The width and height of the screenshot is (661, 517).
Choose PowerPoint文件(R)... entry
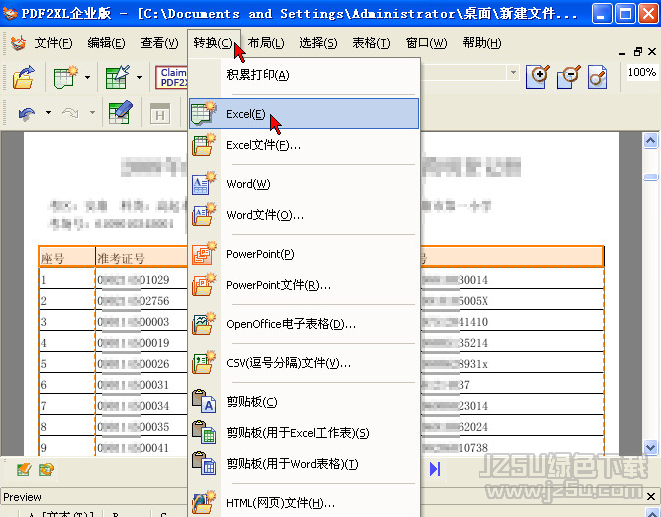point(304,285)
